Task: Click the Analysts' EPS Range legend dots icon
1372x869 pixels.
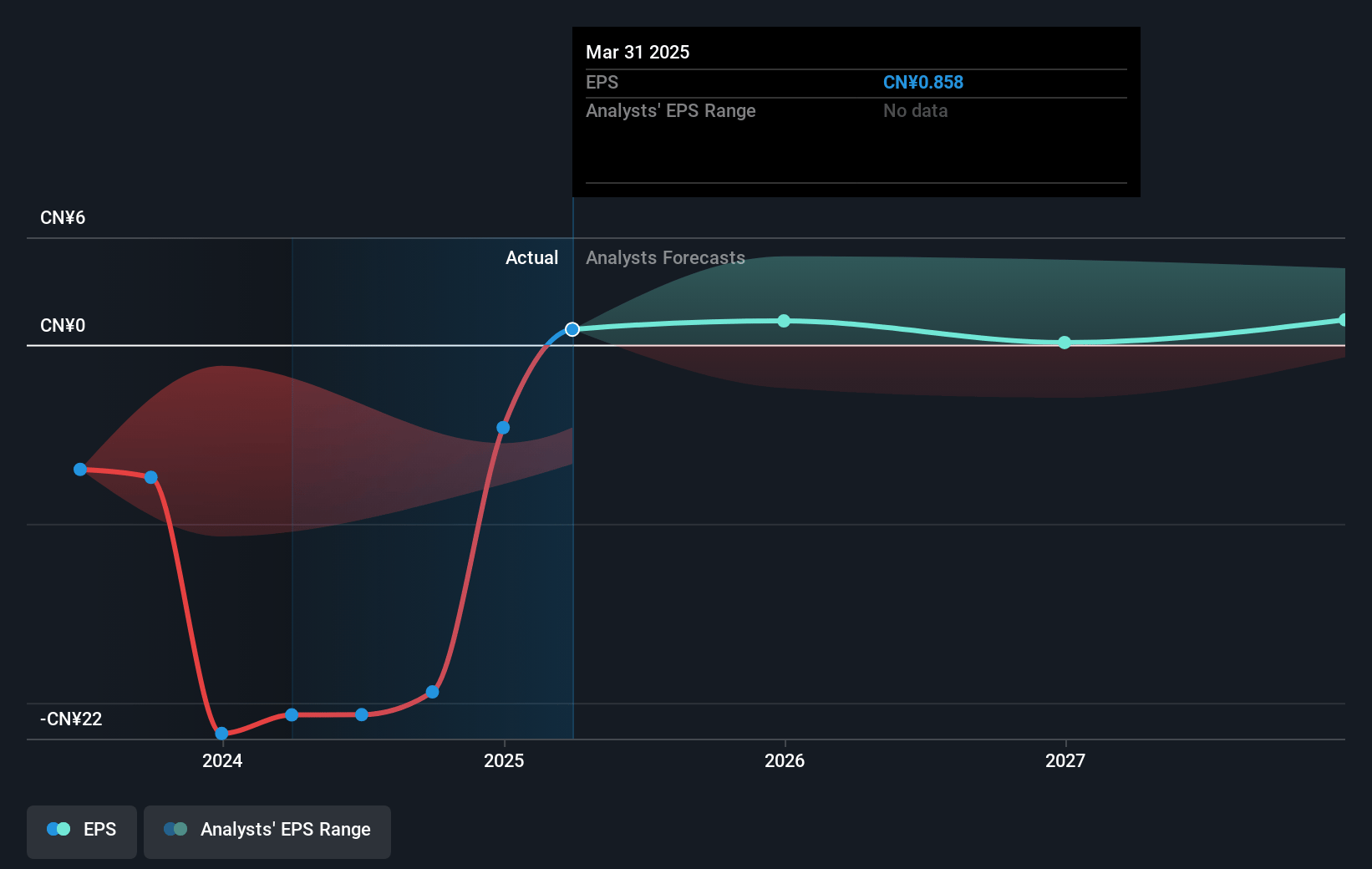Action: [175, 829]
